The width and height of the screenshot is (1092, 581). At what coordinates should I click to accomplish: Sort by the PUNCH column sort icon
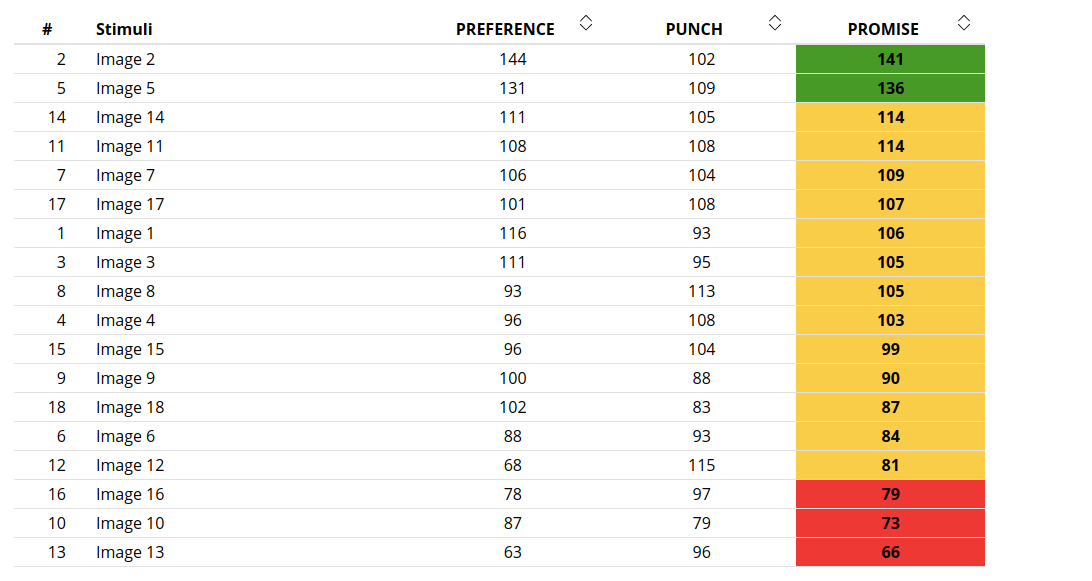pyautogui.click(x=774, y=23)
